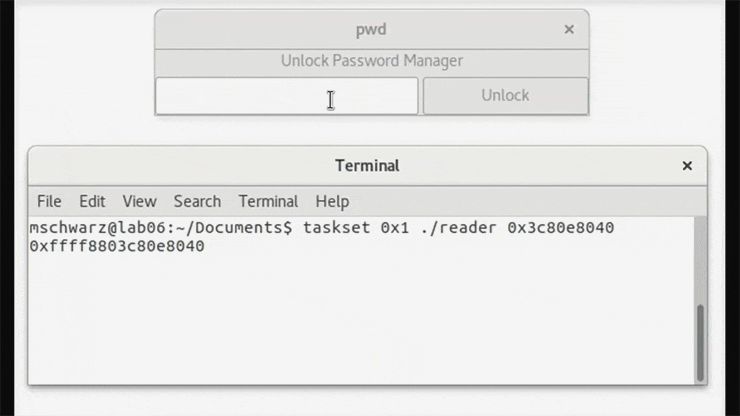Click the Unlock Password Manager heading
Viewport: 740px width, 416px height.
point(372,61)
